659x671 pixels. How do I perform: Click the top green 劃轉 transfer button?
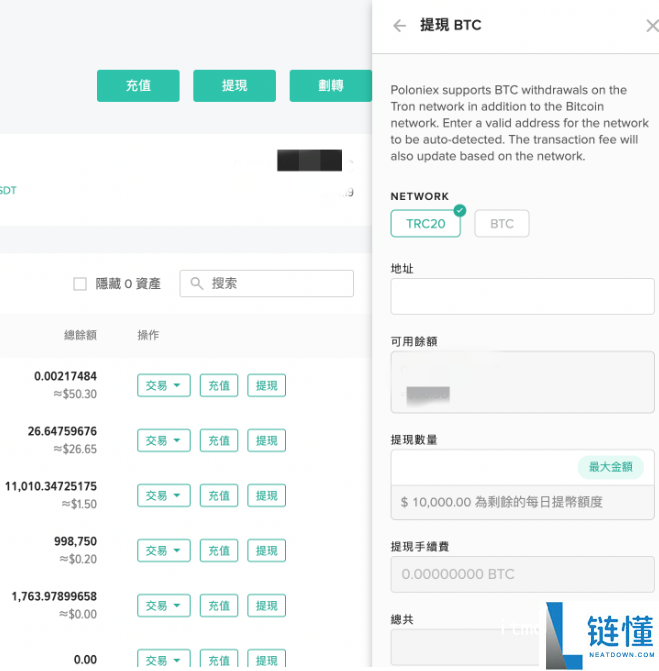click(331, 86)
